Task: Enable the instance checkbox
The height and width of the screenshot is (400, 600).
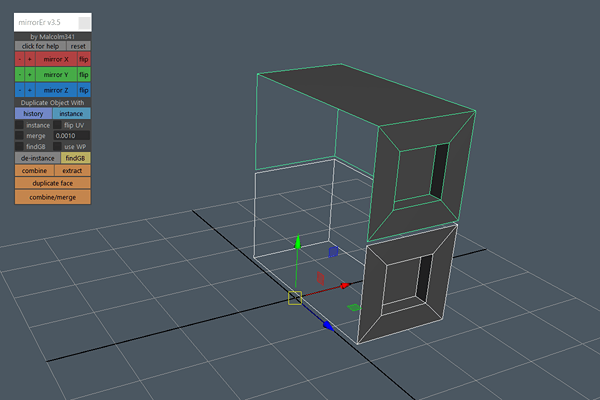Action: [x=20, y=125]
